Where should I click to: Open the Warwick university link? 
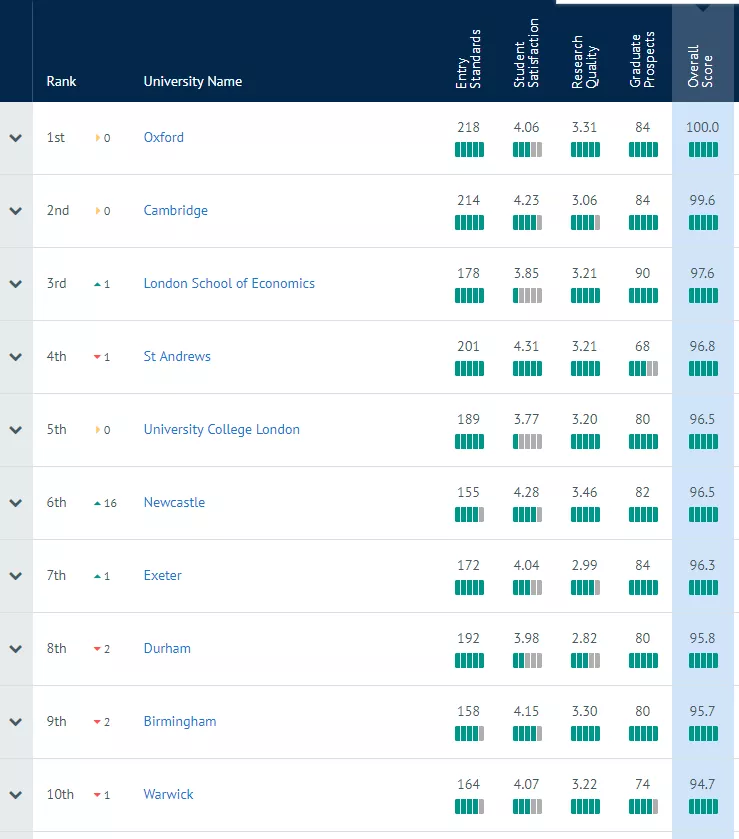click(168, 795)
